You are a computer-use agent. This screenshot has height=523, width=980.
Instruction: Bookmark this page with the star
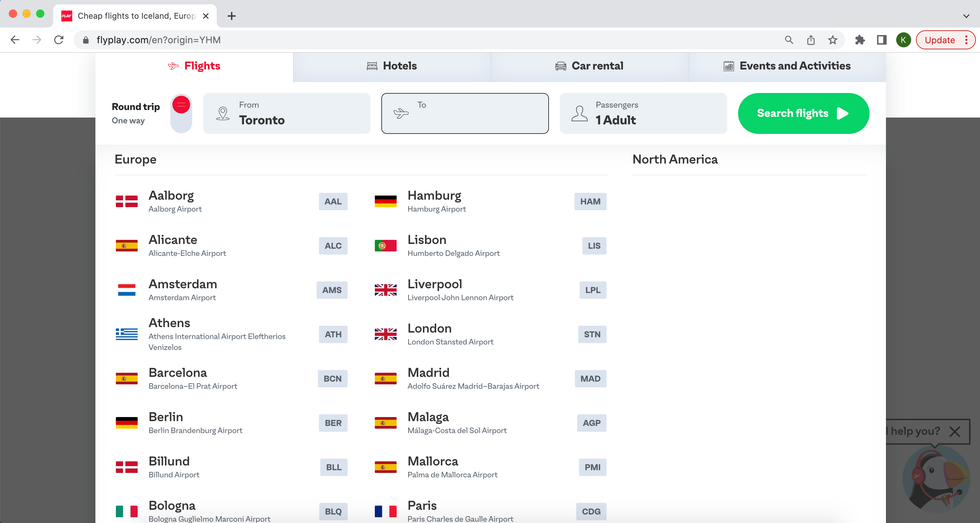(832, 40)
